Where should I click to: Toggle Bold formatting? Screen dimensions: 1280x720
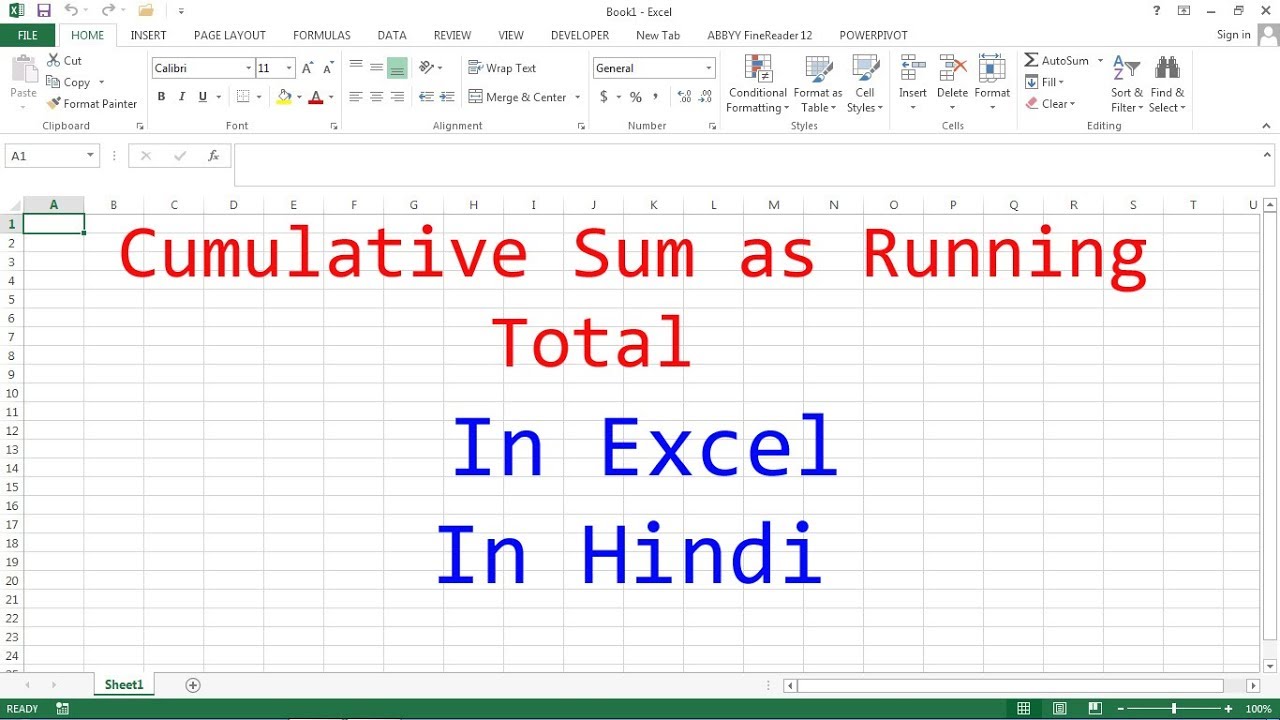tap(161, 97)
